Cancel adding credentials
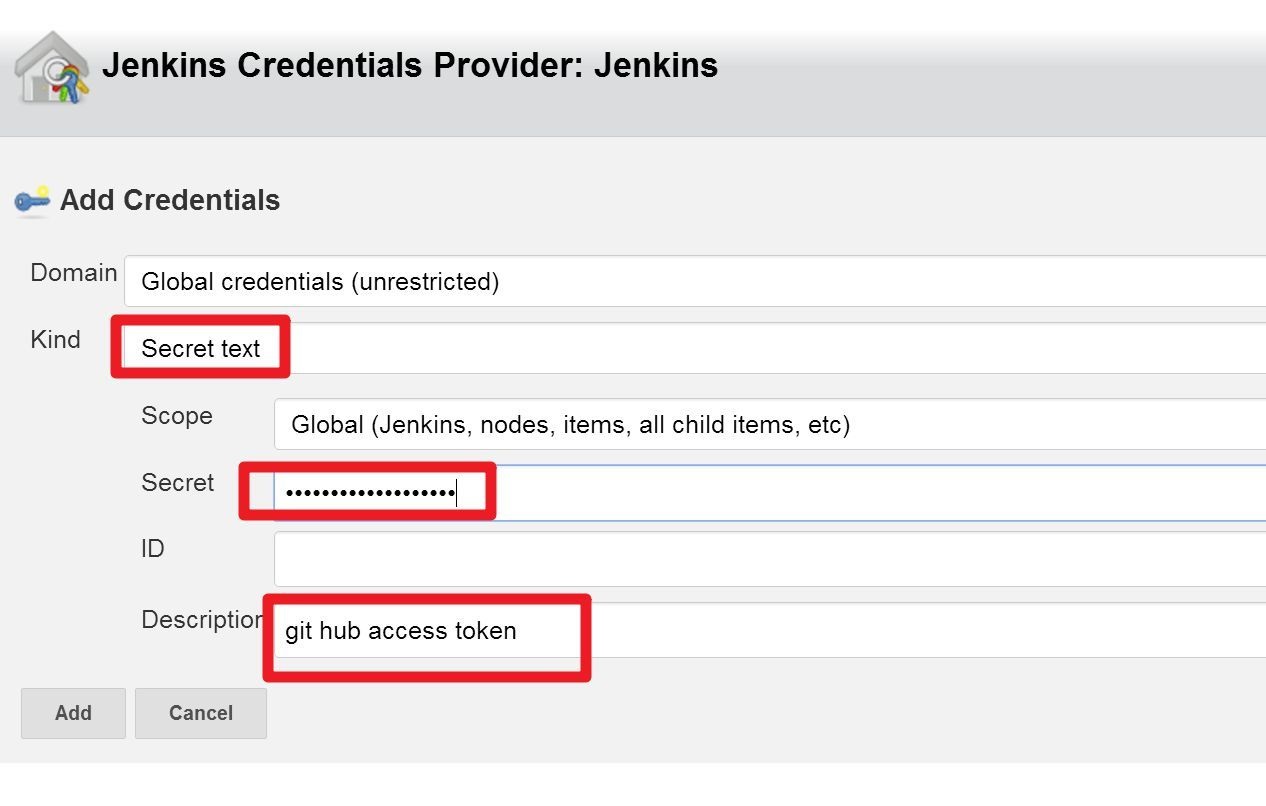This screenshot has height=806, width=1266. point(201,713)
